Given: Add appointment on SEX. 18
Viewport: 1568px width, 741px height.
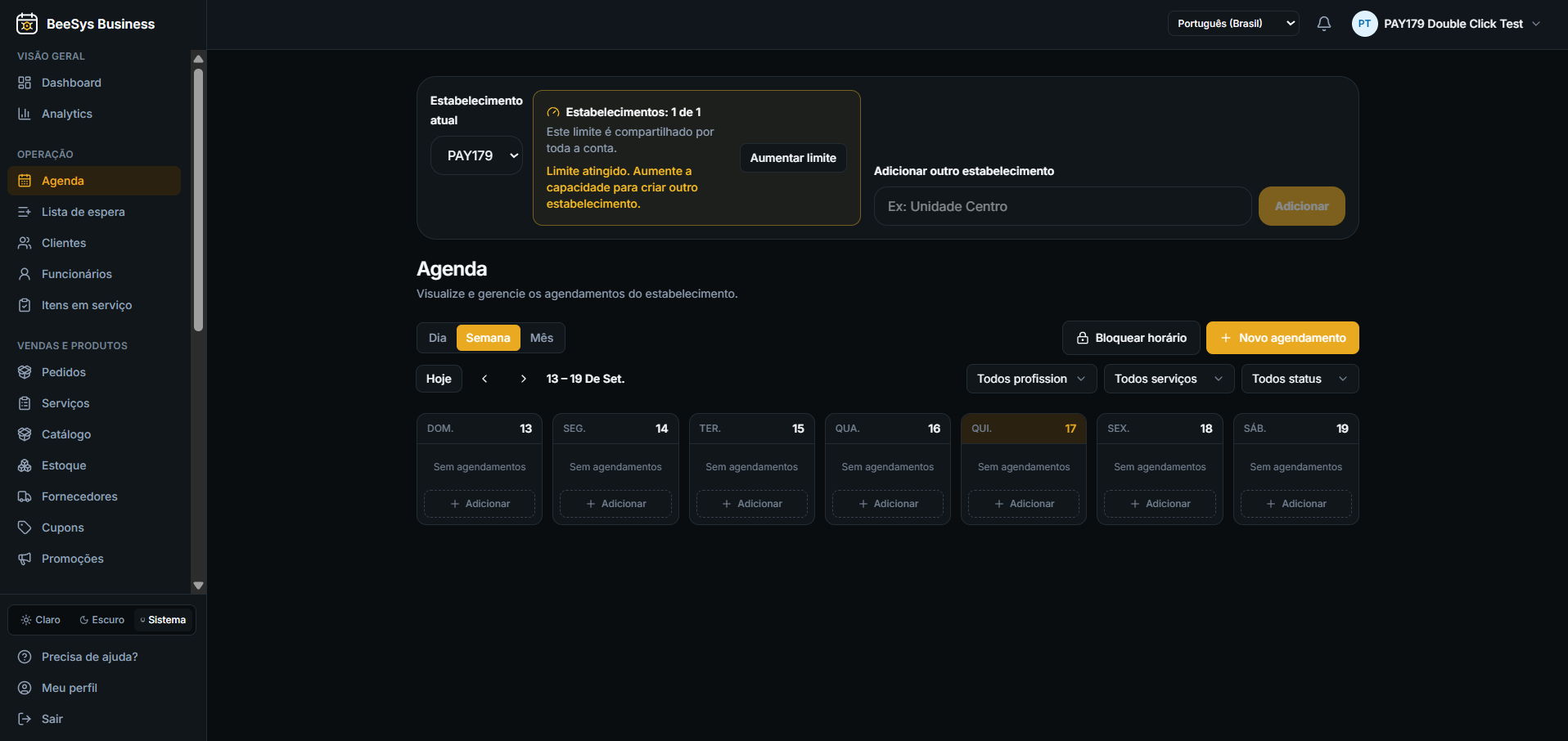Looking at the screenshot, I should pyautogui.click(x=1160, y=504).
